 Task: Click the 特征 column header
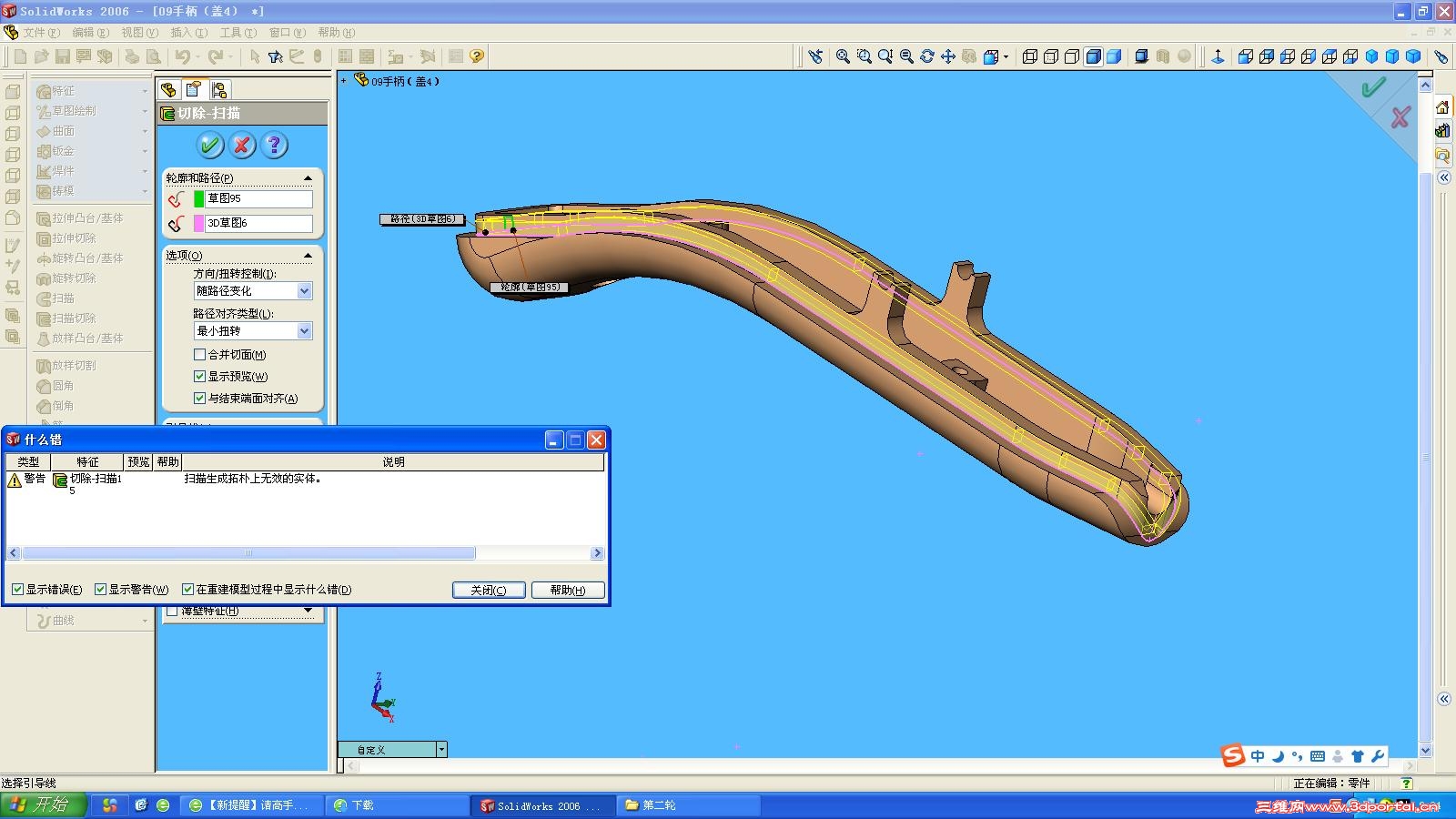click(x=87, y=462)
